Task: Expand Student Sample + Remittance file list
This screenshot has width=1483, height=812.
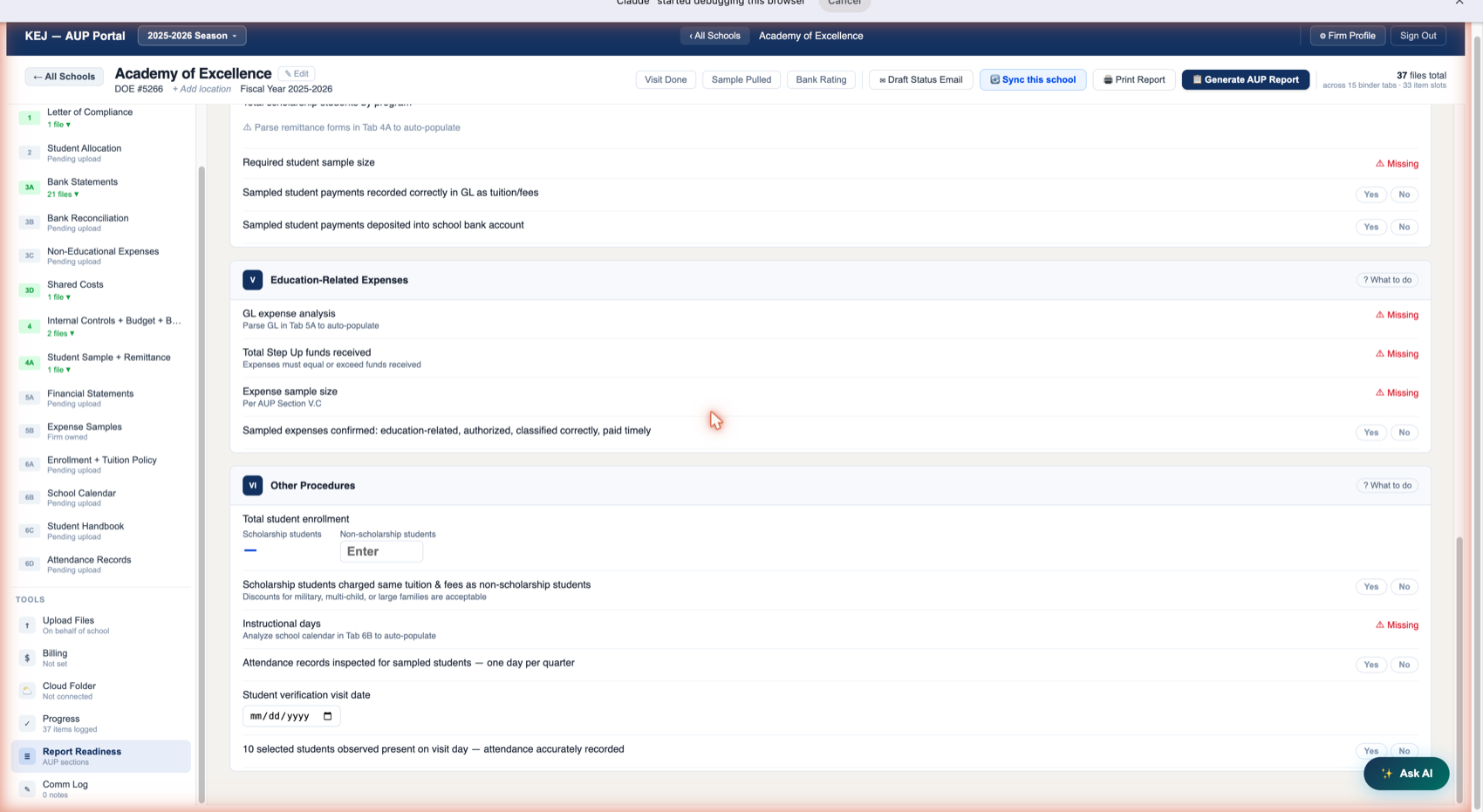Action: pos(59,370)
